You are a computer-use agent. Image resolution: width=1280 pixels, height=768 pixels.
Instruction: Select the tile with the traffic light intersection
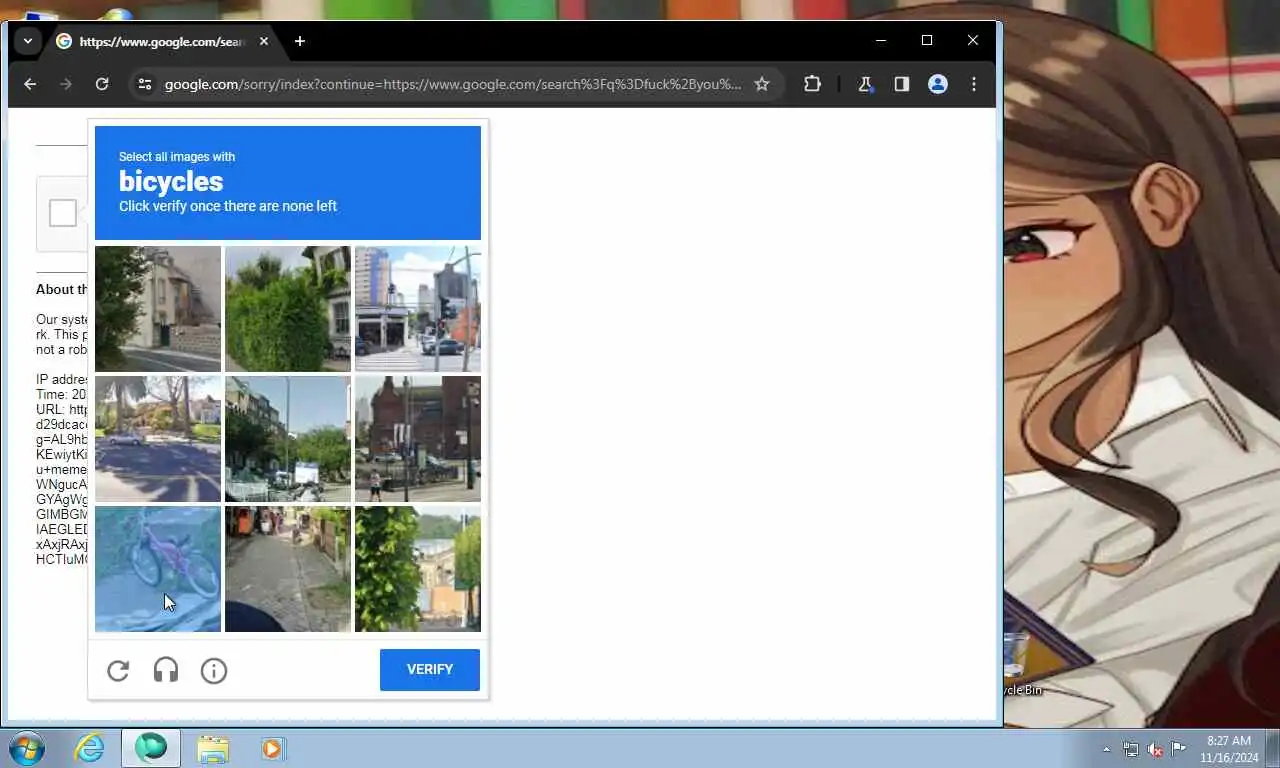[x=418, y=309]
